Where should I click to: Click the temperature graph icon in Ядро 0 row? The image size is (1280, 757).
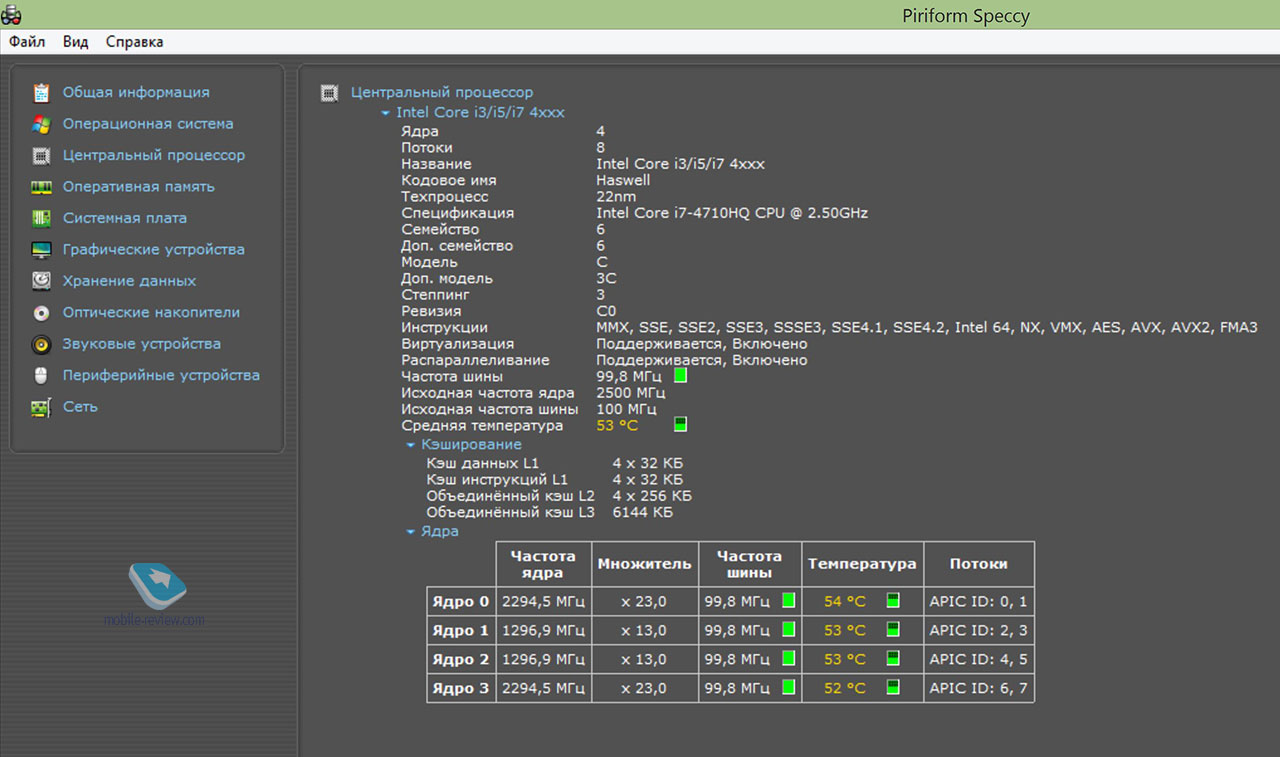(893, 601)
